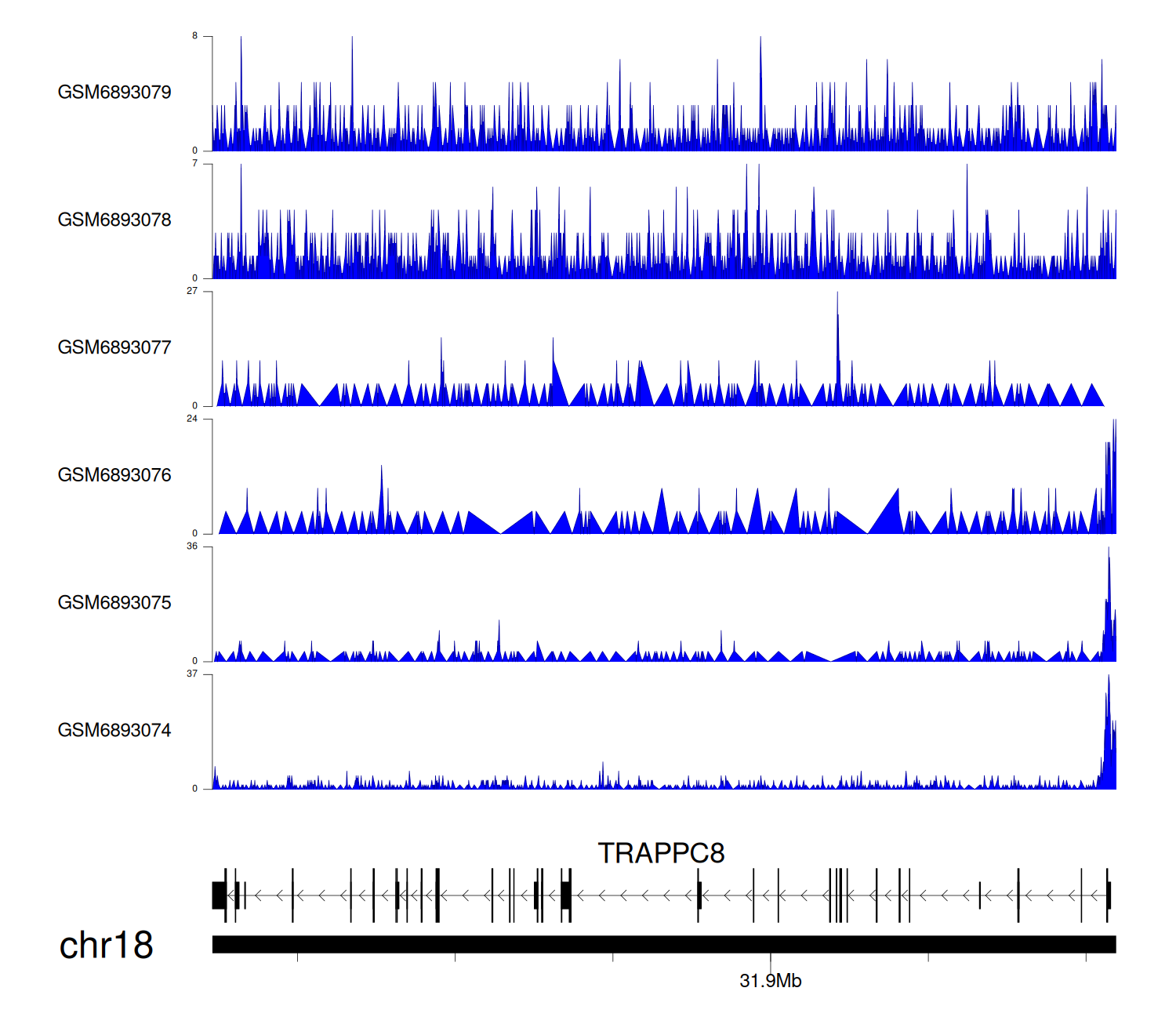This screenshot has height=1035, width=1176.
Task: Click the rightmost exon of TRAPPC8 gene
Action: pyautogui.click(x=1109, y=895)
